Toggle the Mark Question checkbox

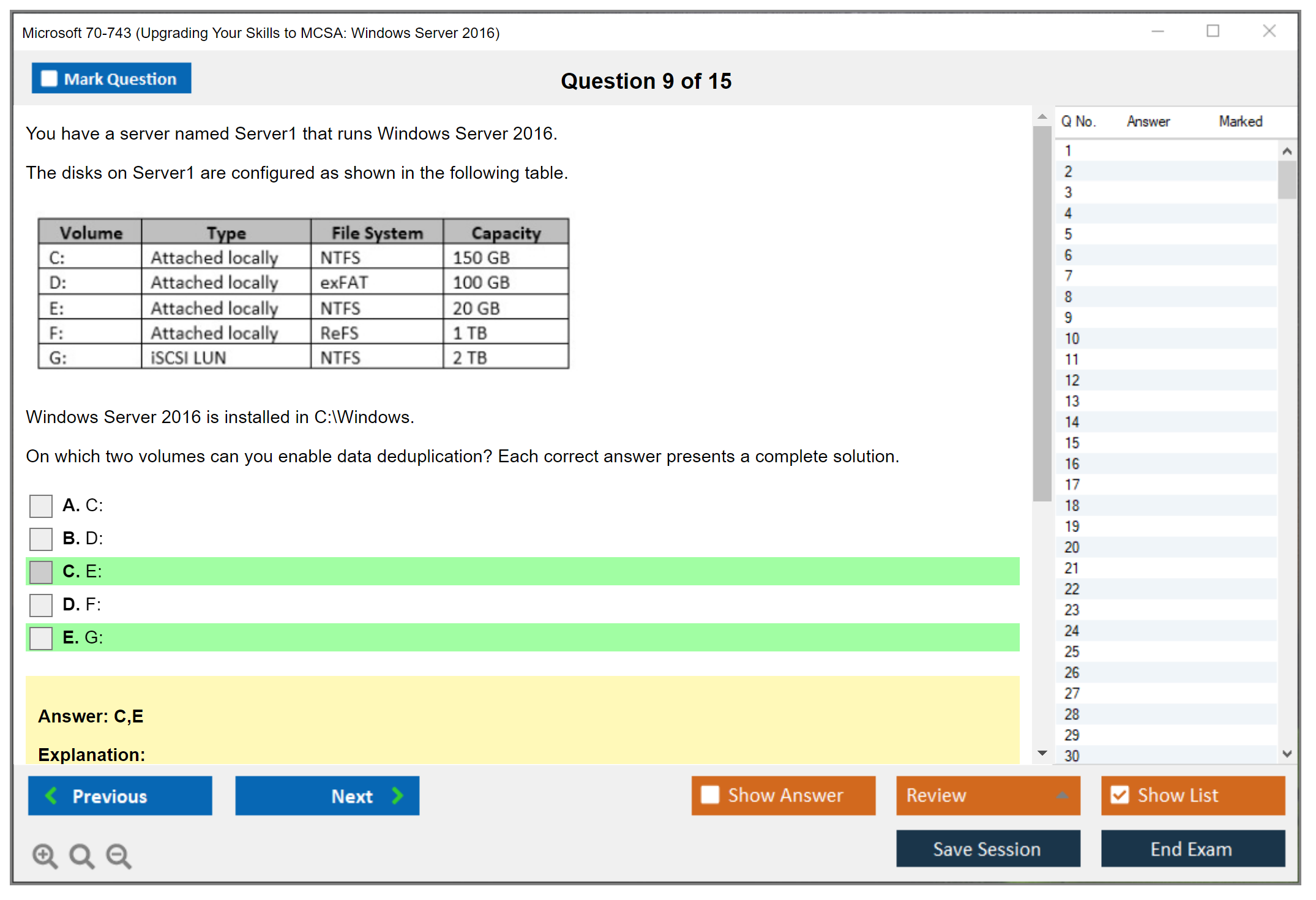click(x=49, y=79)
